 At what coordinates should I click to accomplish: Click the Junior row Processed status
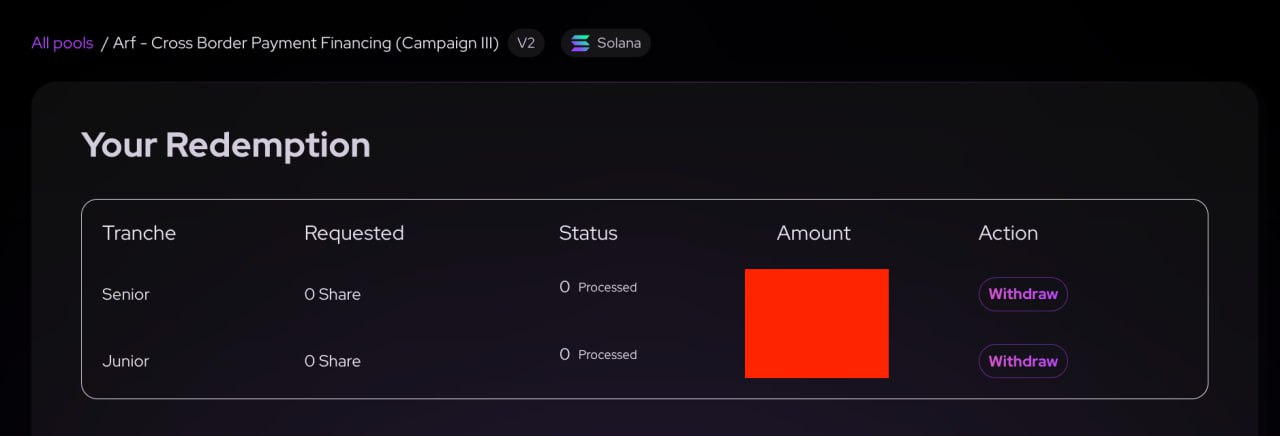[606, 355]
